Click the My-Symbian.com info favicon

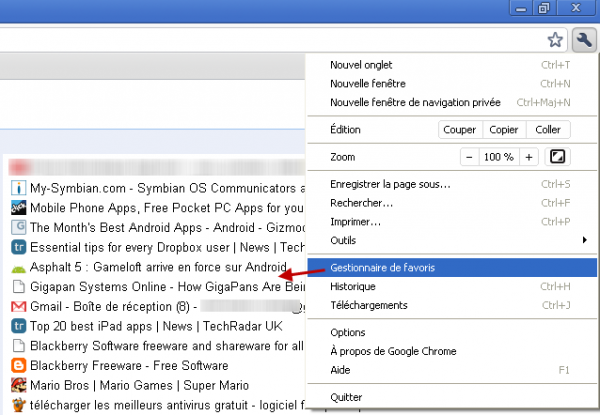(18, 188)
